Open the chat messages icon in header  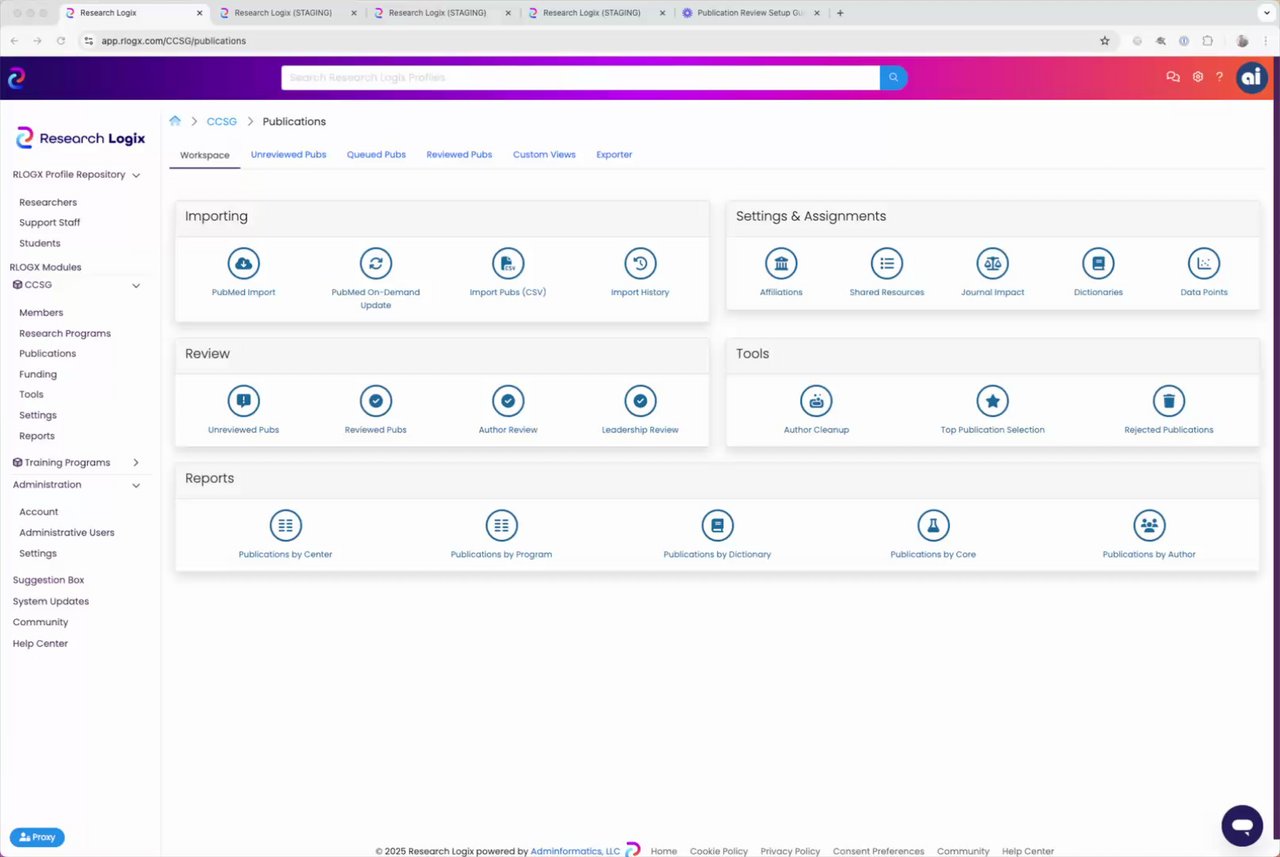pyautogui.click(x=1173, y=77)
